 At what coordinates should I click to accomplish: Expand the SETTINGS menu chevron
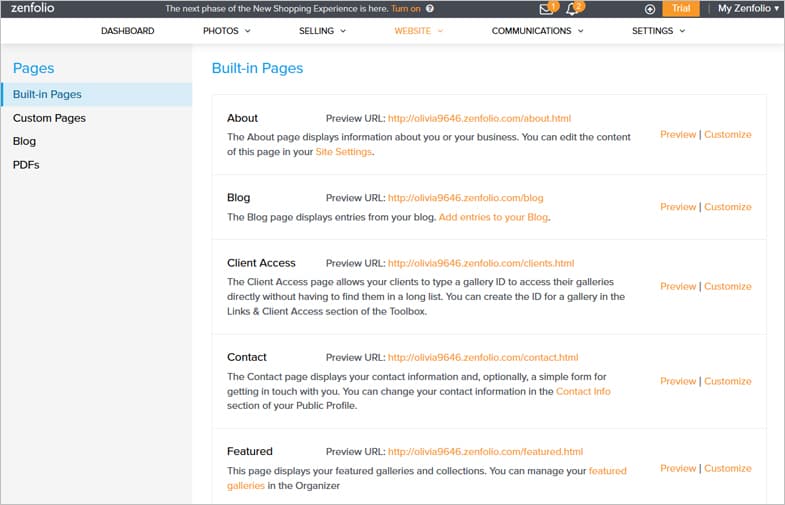point(682,31)
